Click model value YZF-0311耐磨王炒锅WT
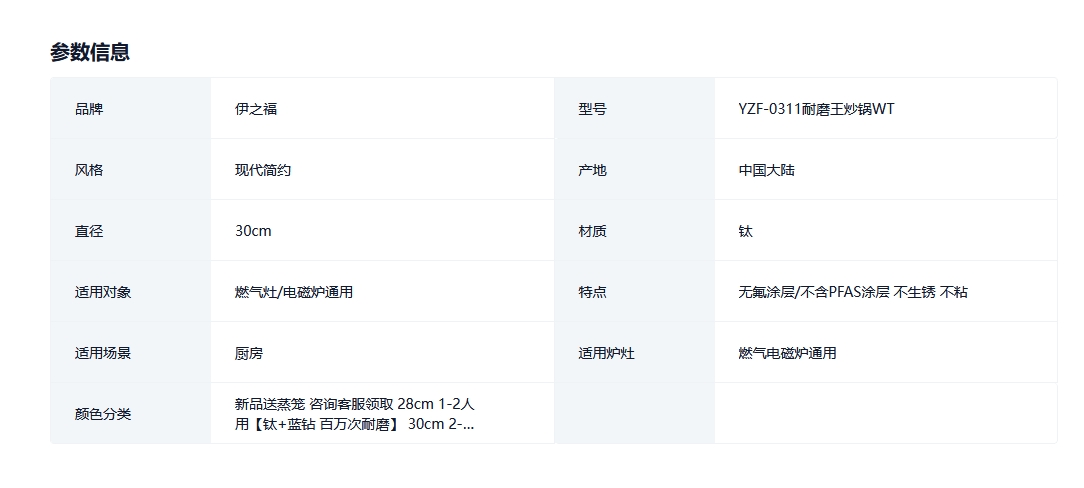This screenshot has width=1084, height=488. click(x=816, y=109)
